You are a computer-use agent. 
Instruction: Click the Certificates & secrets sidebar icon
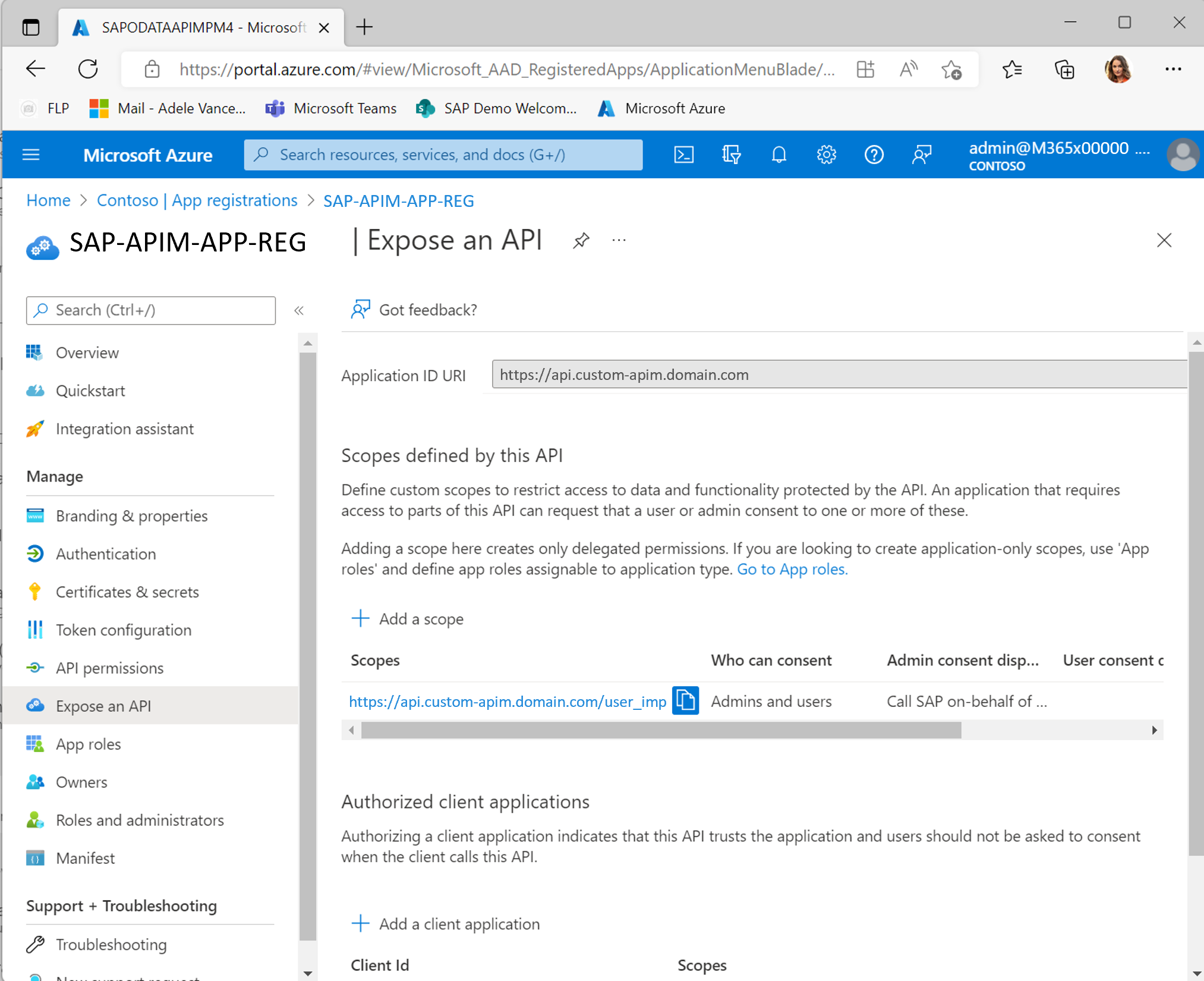tap(34, 591)
